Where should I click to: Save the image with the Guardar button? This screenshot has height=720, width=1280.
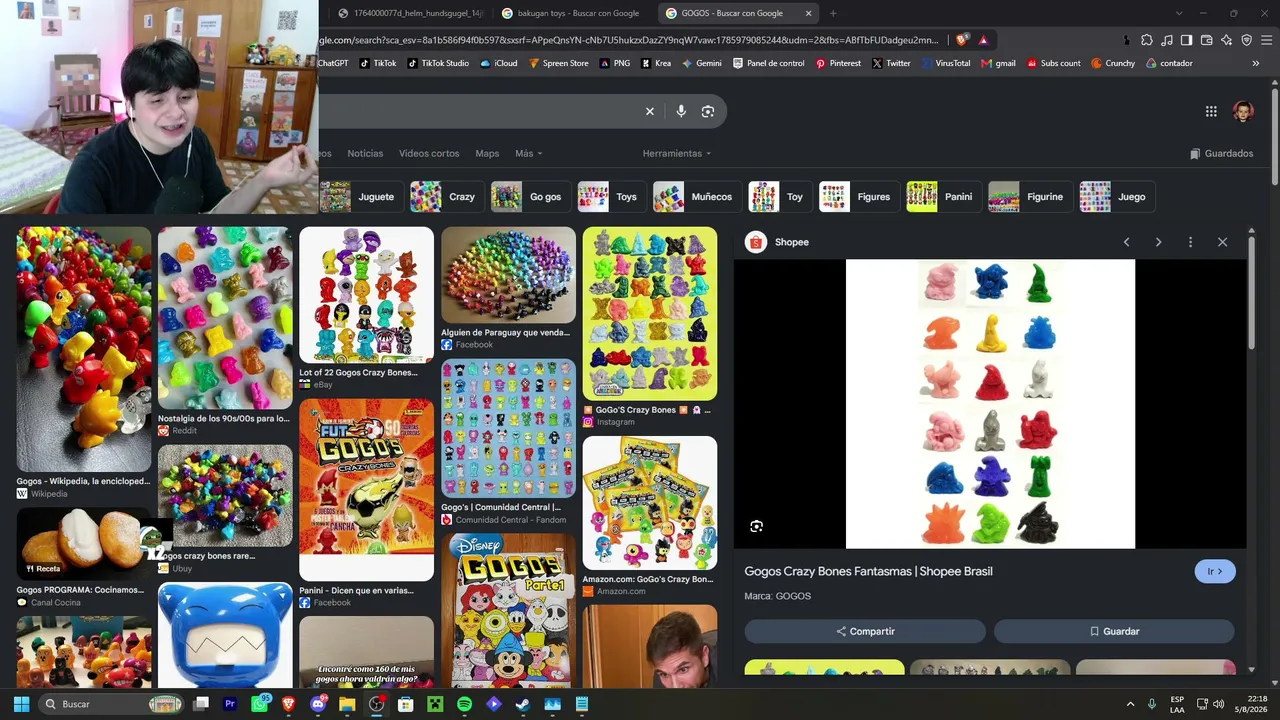coord(1114,631)
